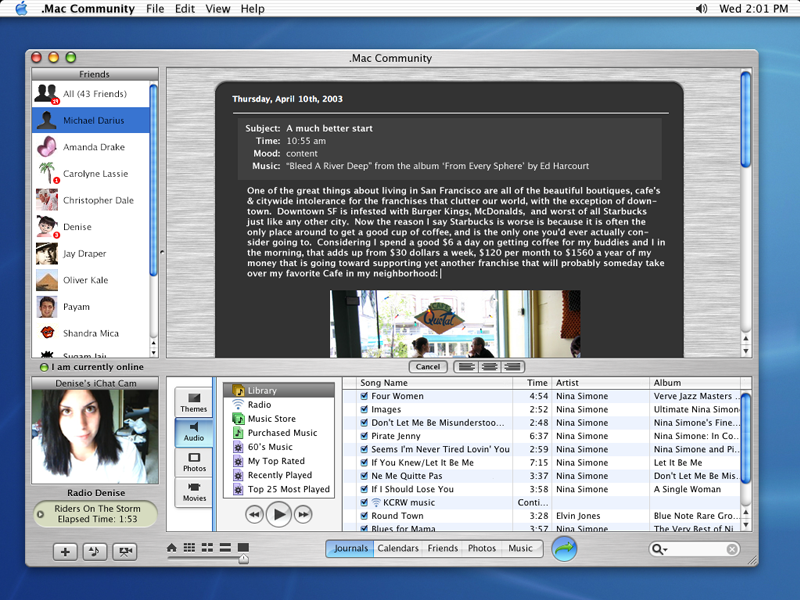Select the Radio source

pyautogui.click(x=279, y=405)
